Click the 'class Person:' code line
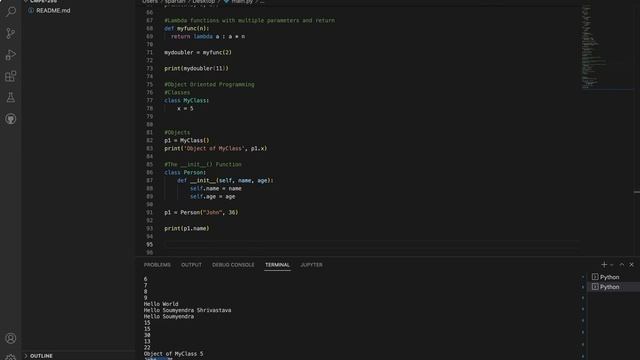Image resolution: width=640 pixels, height=360 pixels. click(185, 172)
